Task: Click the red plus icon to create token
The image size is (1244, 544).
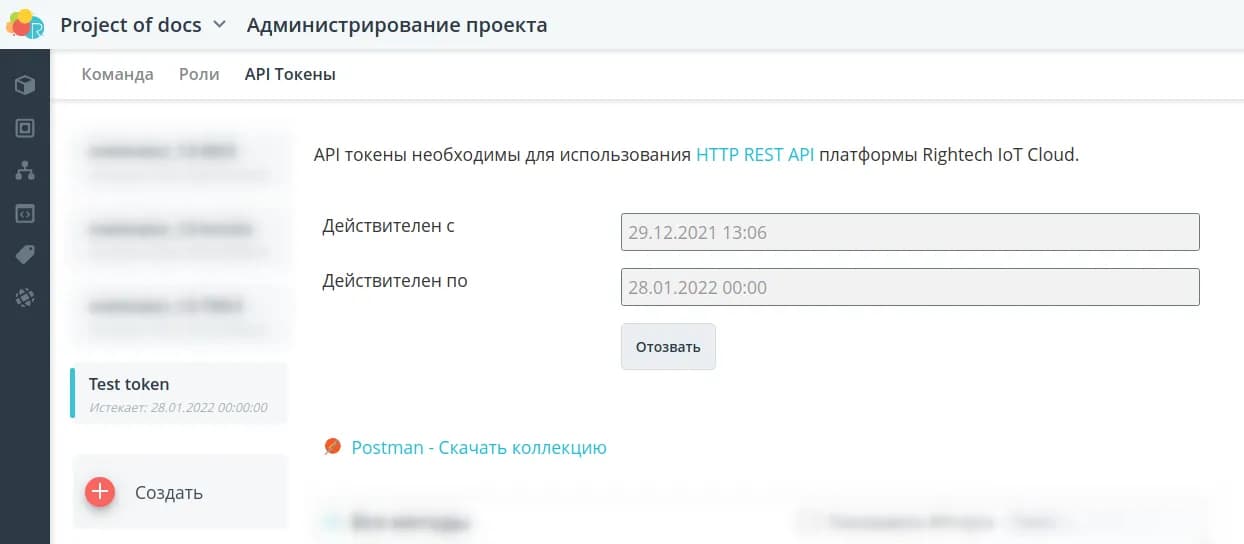Action: coord(100,492)
